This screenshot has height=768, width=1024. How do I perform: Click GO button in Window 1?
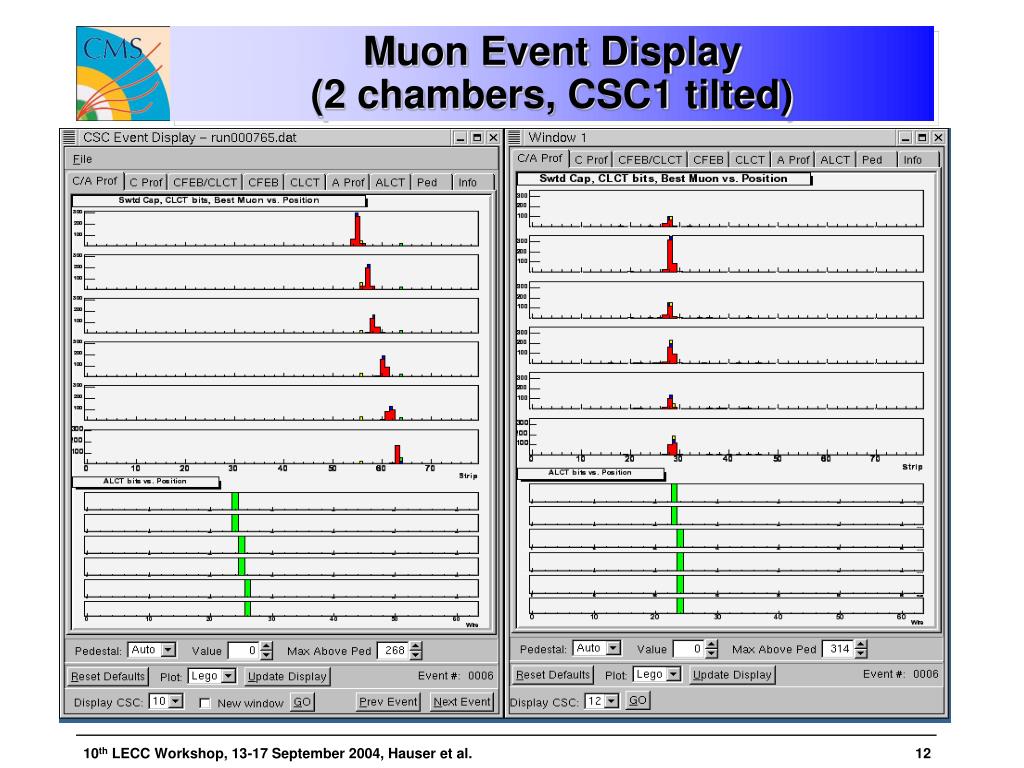[637, 701]
